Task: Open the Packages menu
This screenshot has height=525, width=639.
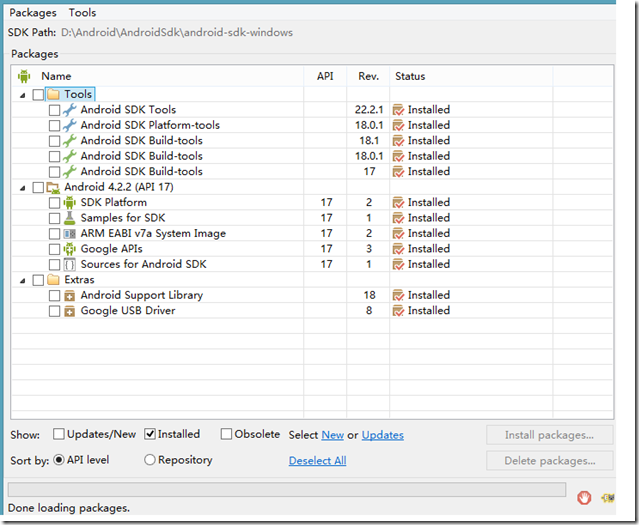Action: pos(33,13)
